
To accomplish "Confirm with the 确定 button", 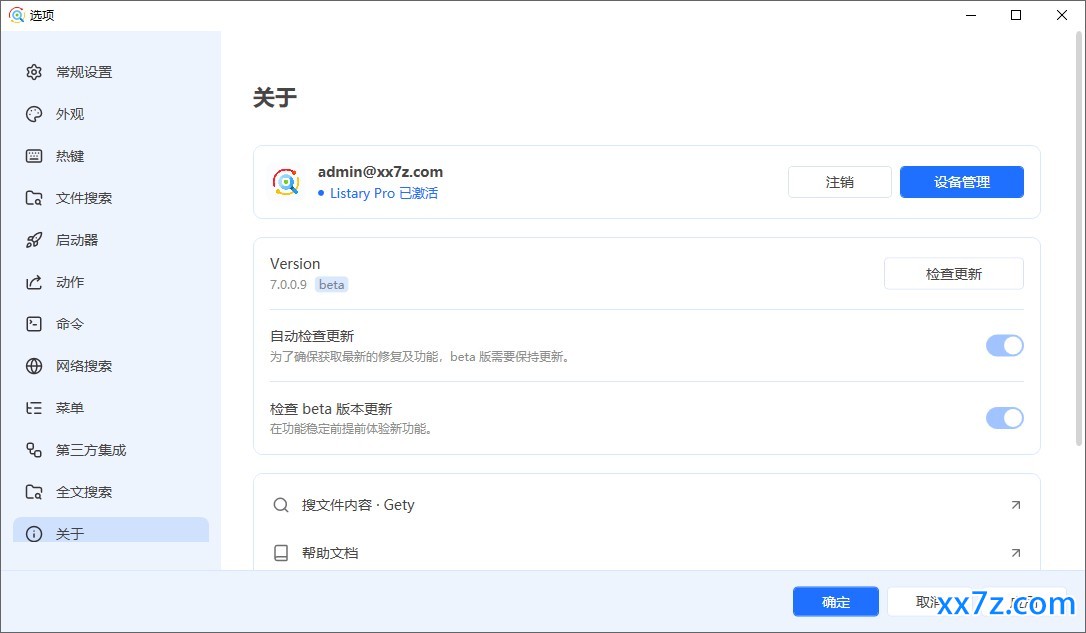I will click(835, 602).
